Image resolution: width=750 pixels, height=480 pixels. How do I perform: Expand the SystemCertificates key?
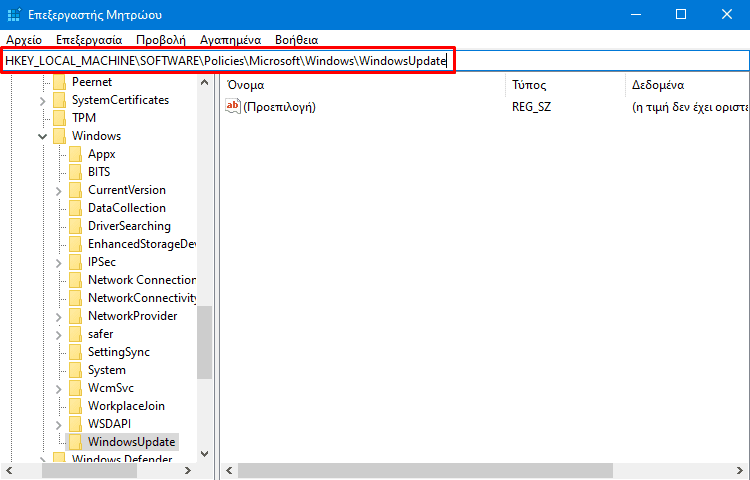[43, 101]
